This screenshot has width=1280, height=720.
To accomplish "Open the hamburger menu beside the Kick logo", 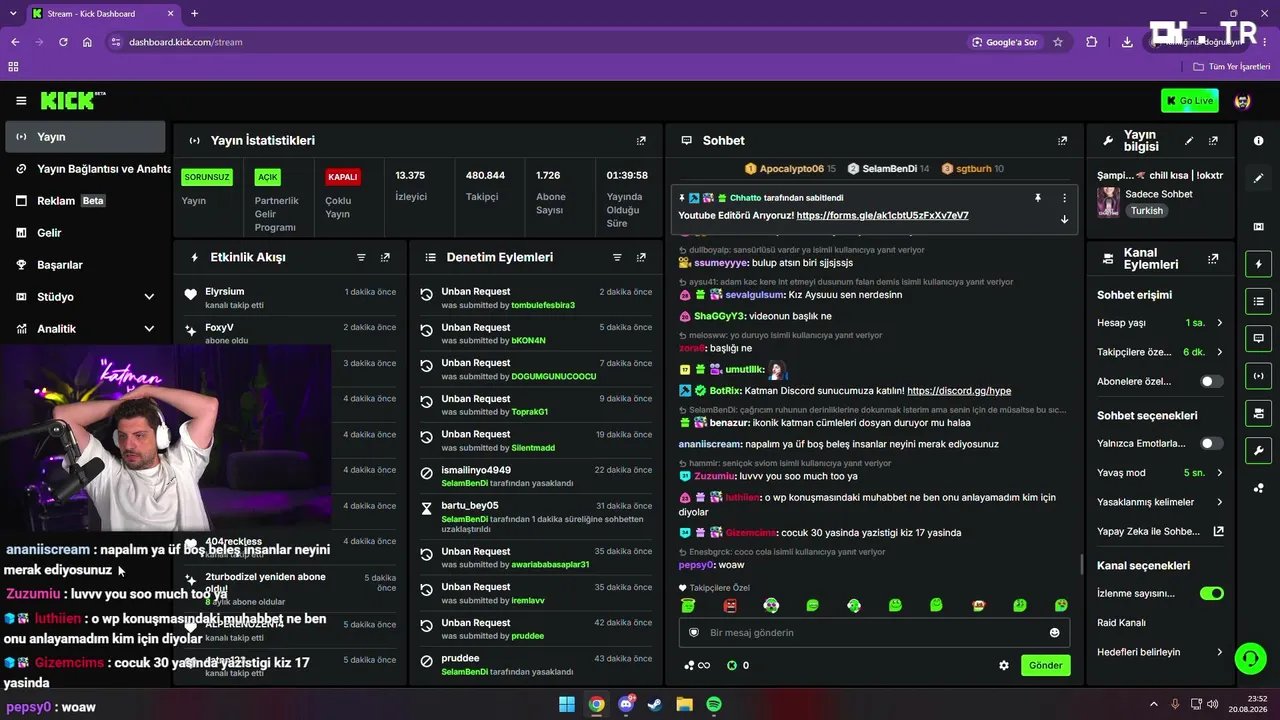I will tap(21, 101).
